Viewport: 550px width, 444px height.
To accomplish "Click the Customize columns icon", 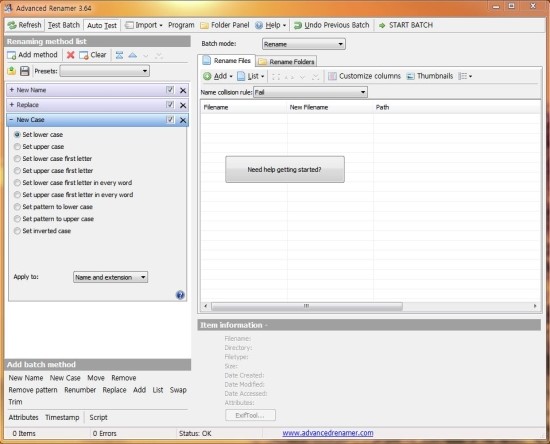I will tap(332, 76).
